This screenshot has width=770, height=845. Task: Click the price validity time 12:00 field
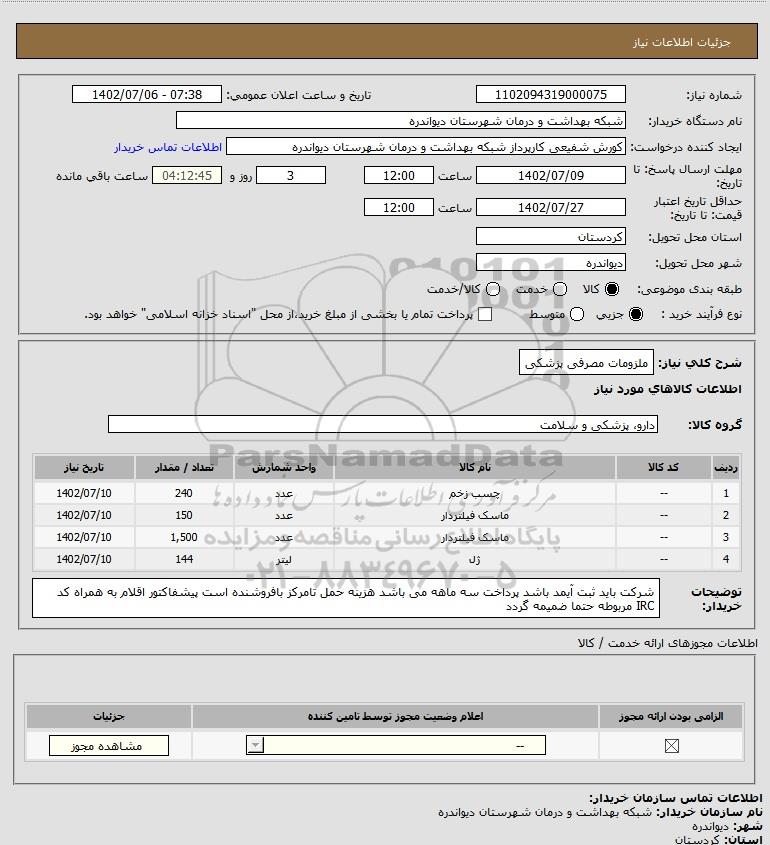pyautogui.click(x=399, y=207)
